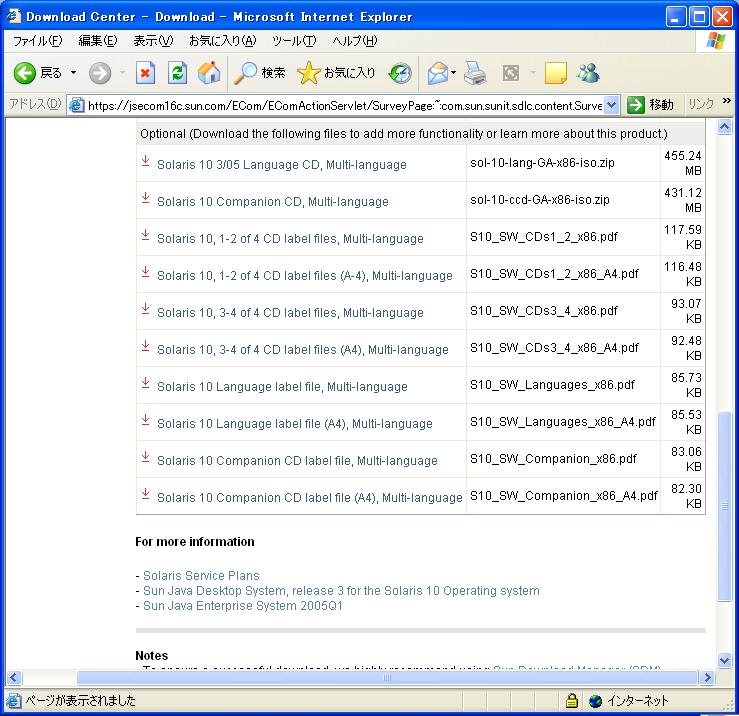Click the padlock security icon in status bar
739x716 pixels.
[572, 701]
